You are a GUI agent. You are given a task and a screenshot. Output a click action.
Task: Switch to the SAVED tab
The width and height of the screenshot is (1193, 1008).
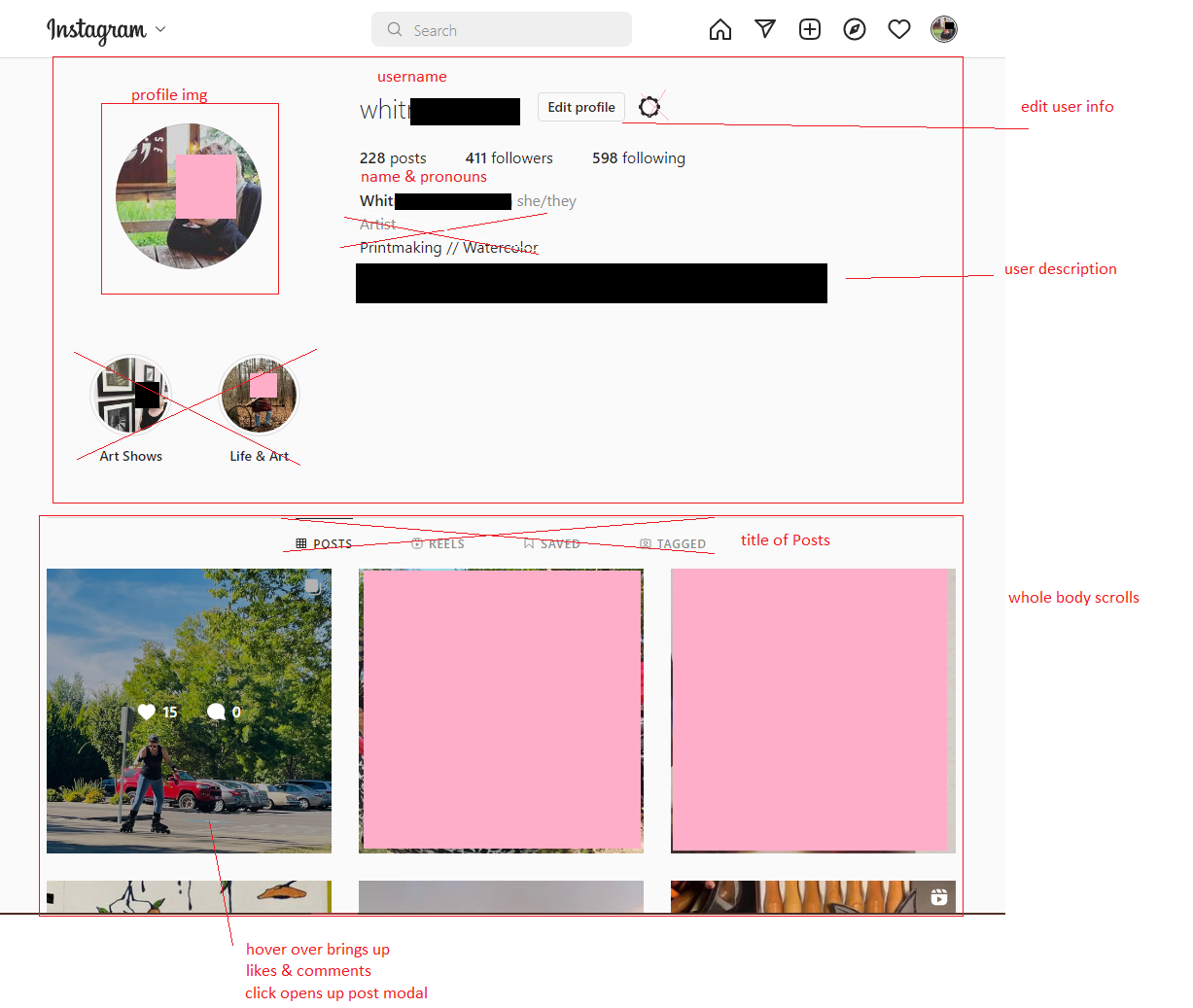(551, 544)
